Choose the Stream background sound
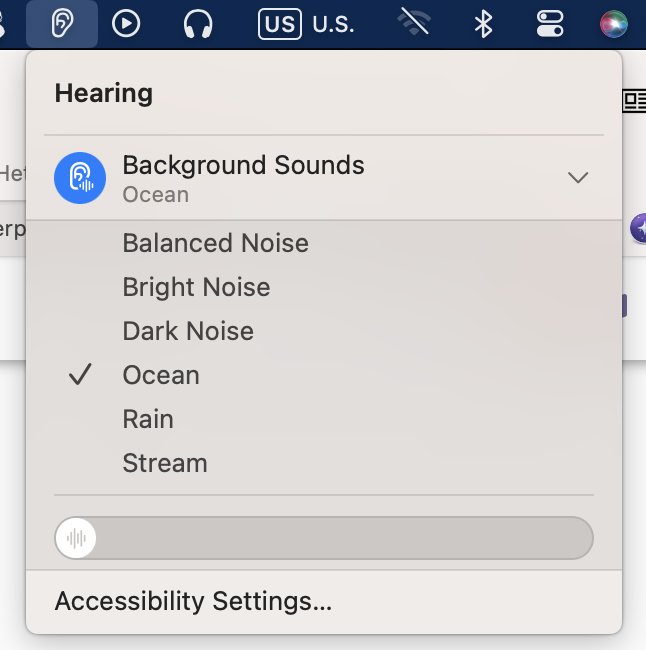This screenshot has height=650, width=646. click(x=165, y=463)
